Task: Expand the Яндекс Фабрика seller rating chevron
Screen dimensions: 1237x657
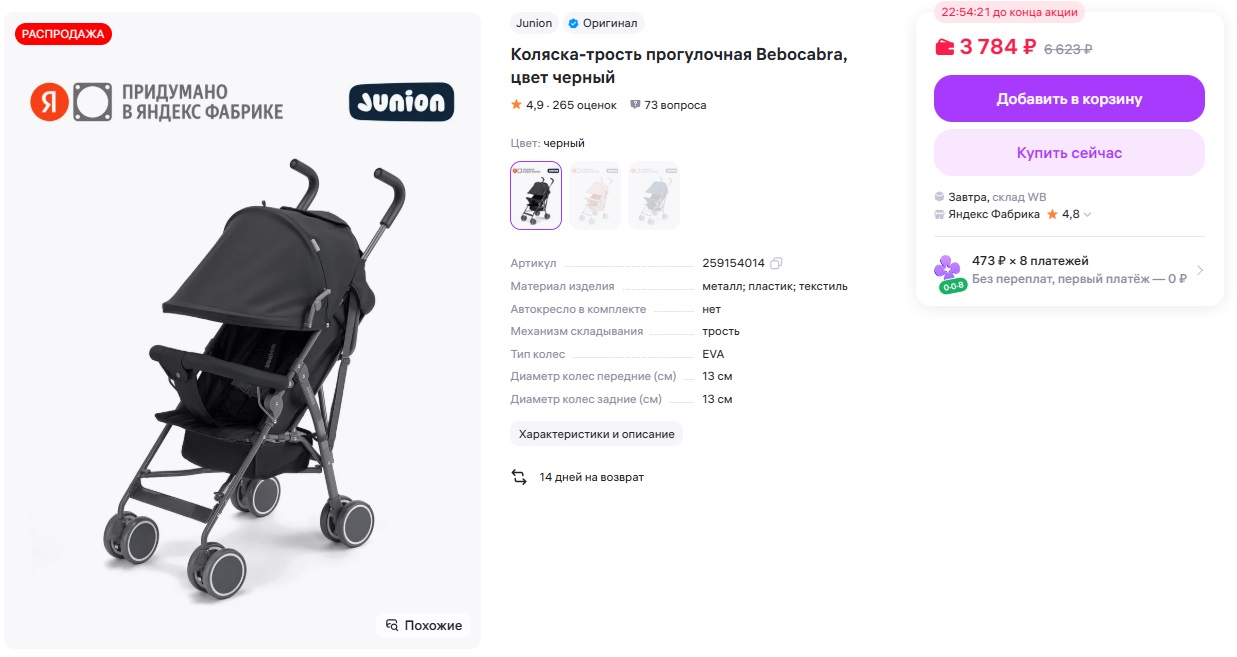Action: tap(1088, 214)
